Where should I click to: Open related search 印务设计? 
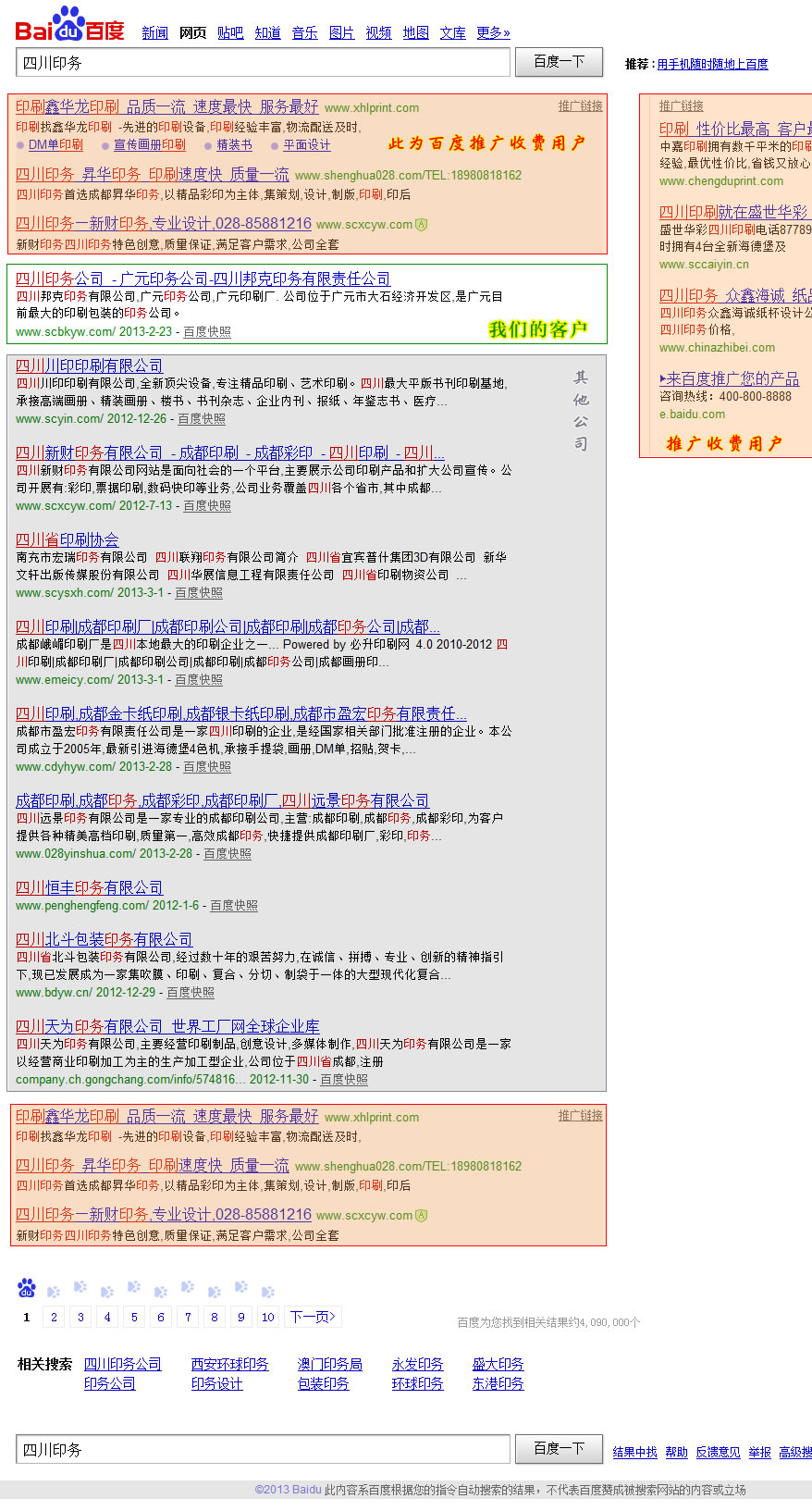point(217,1383)
